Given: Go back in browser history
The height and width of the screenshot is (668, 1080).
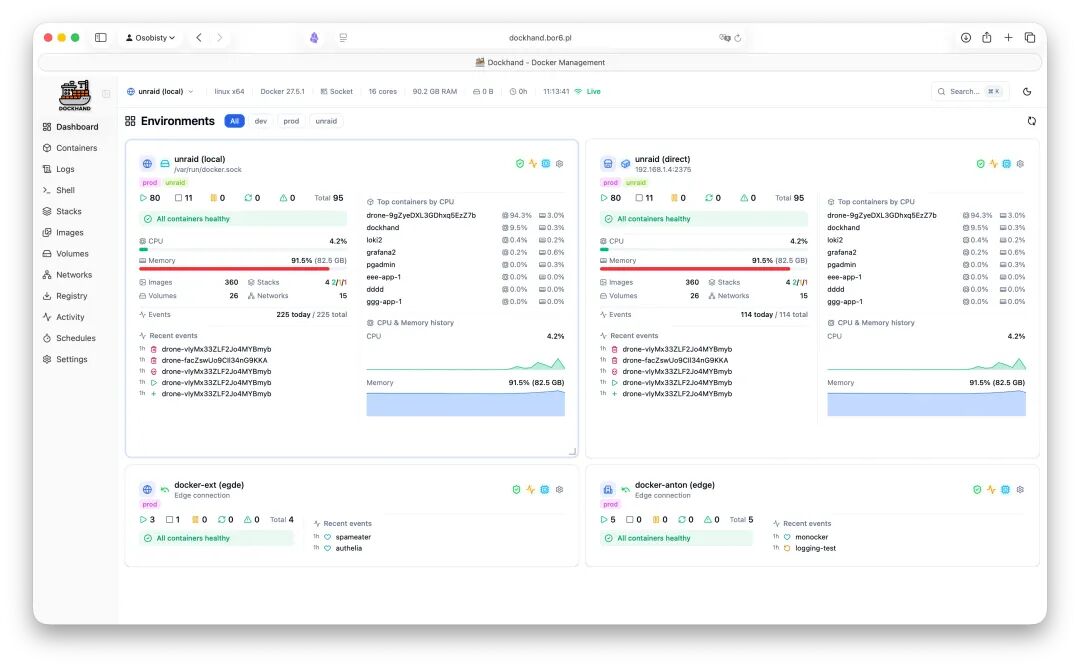Looking at the screenshot, I should click(x=198, y=38).
